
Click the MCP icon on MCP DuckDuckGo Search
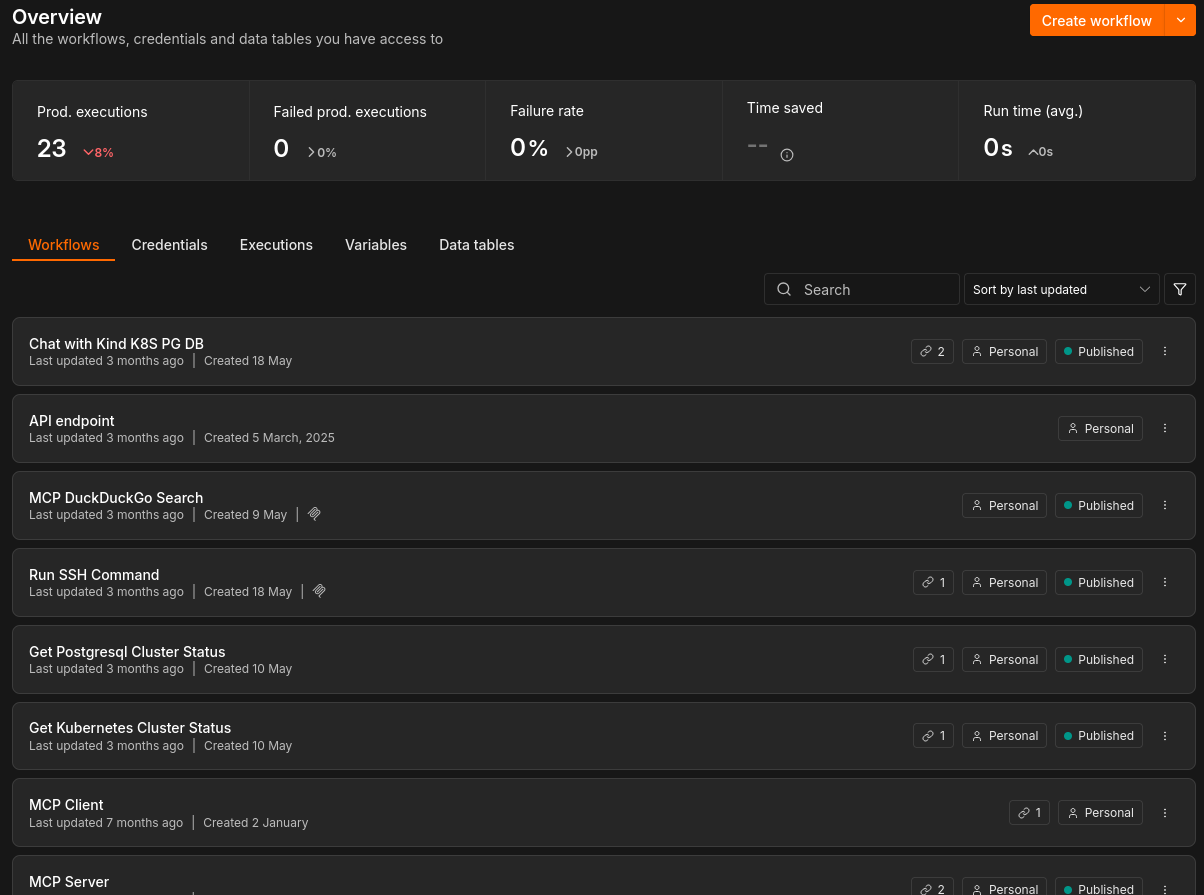point(314,514)
